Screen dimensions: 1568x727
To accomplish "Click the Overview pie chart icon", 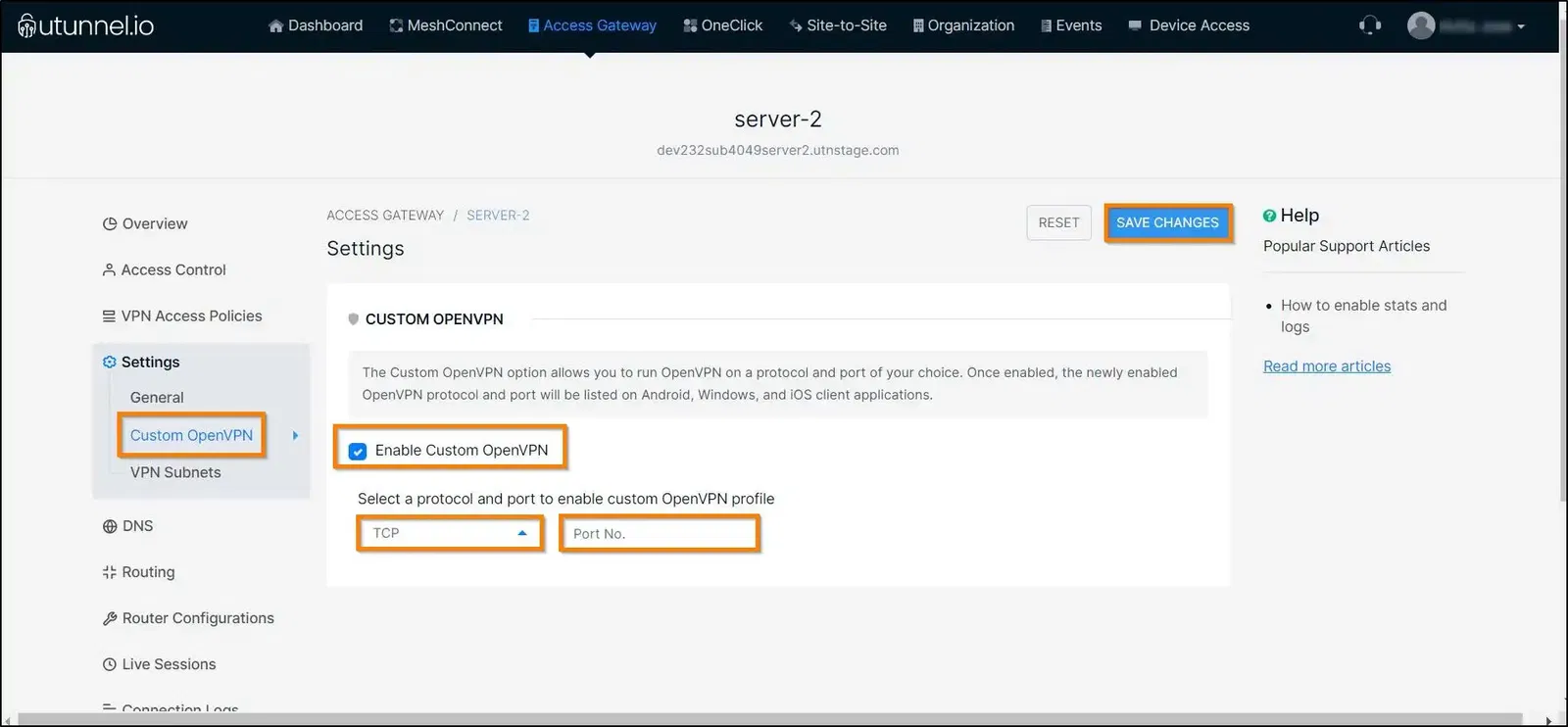I will click(110, 223).
